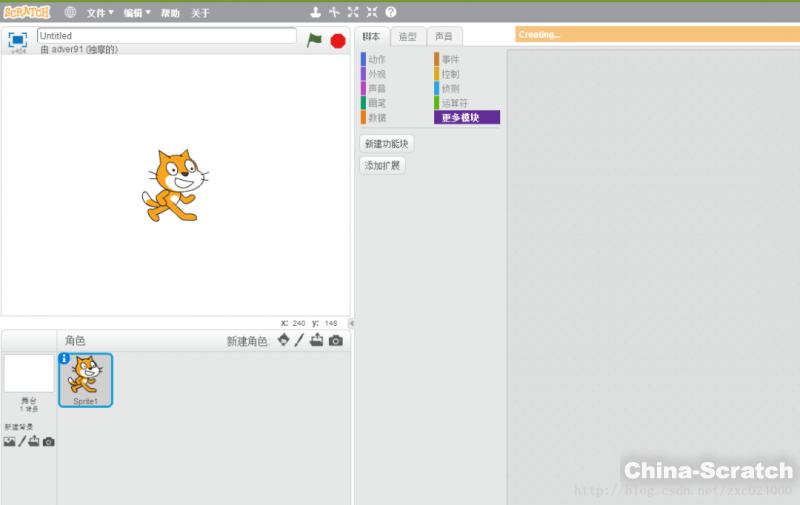Viewport: 800px width, 505px height.
Task: Select the duplicate stamp tool
Action: (316, 12)
